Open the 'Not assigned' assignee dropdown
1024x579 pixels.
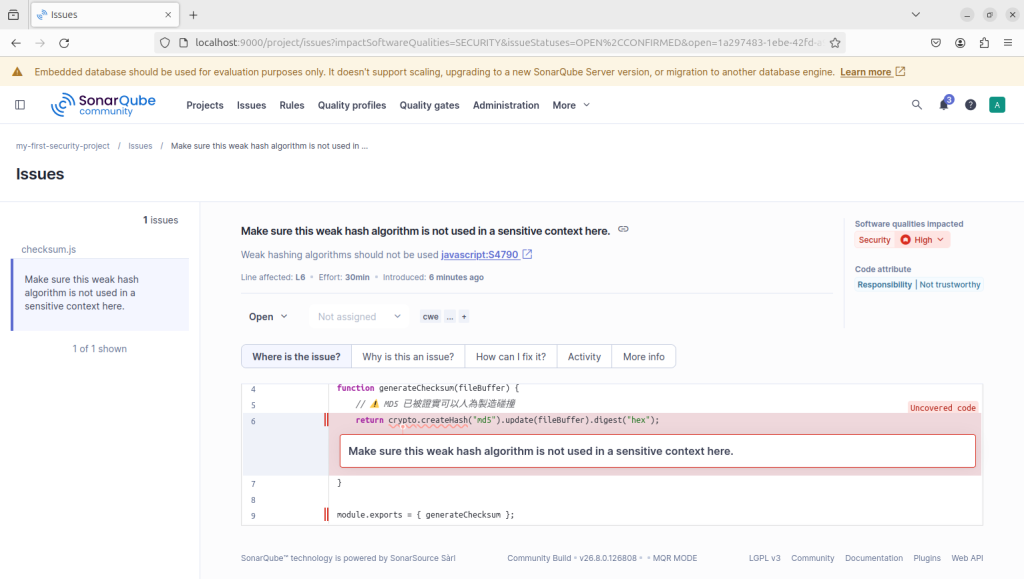(x=359, y=317)
